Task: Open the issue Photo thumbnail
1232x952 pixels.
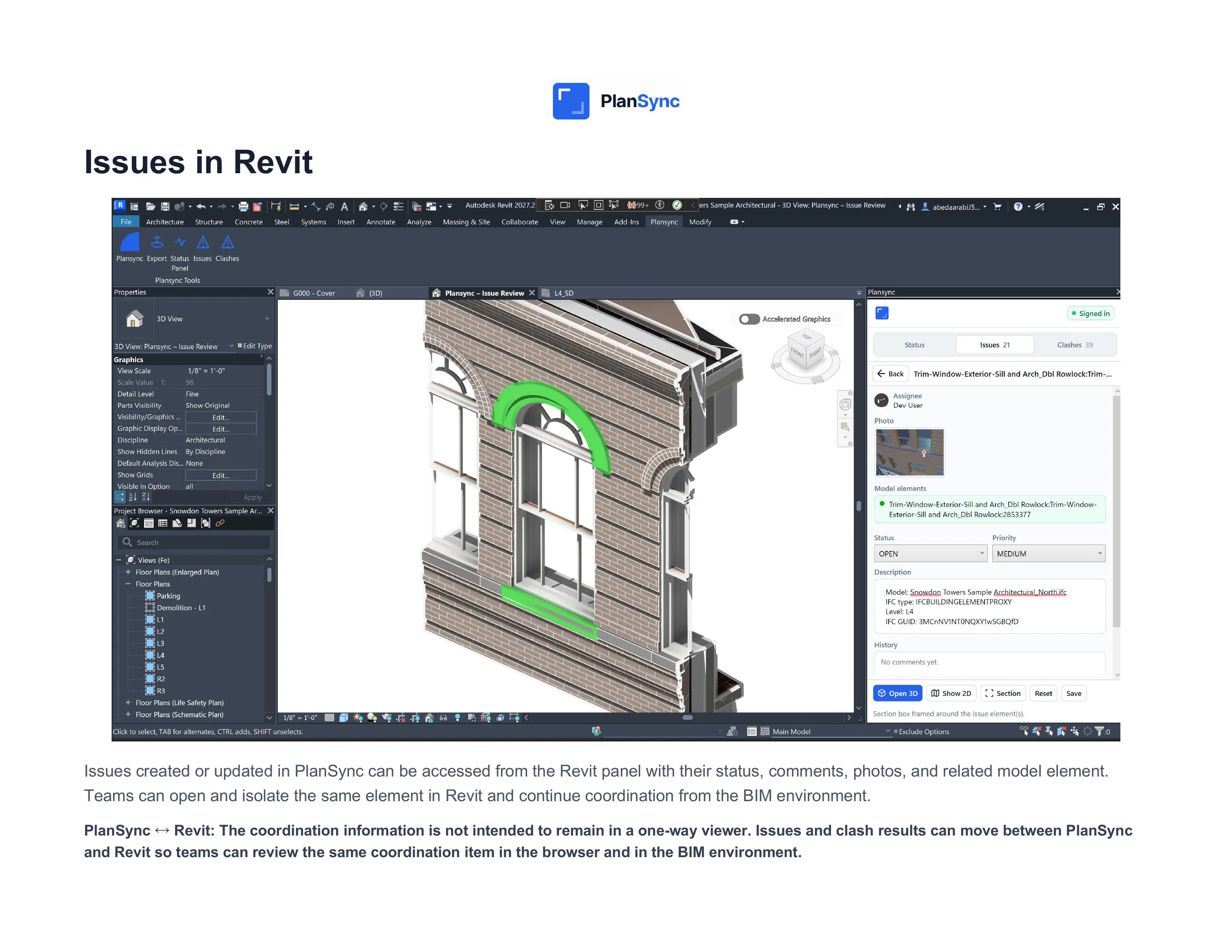Action: tap(909, 452)
